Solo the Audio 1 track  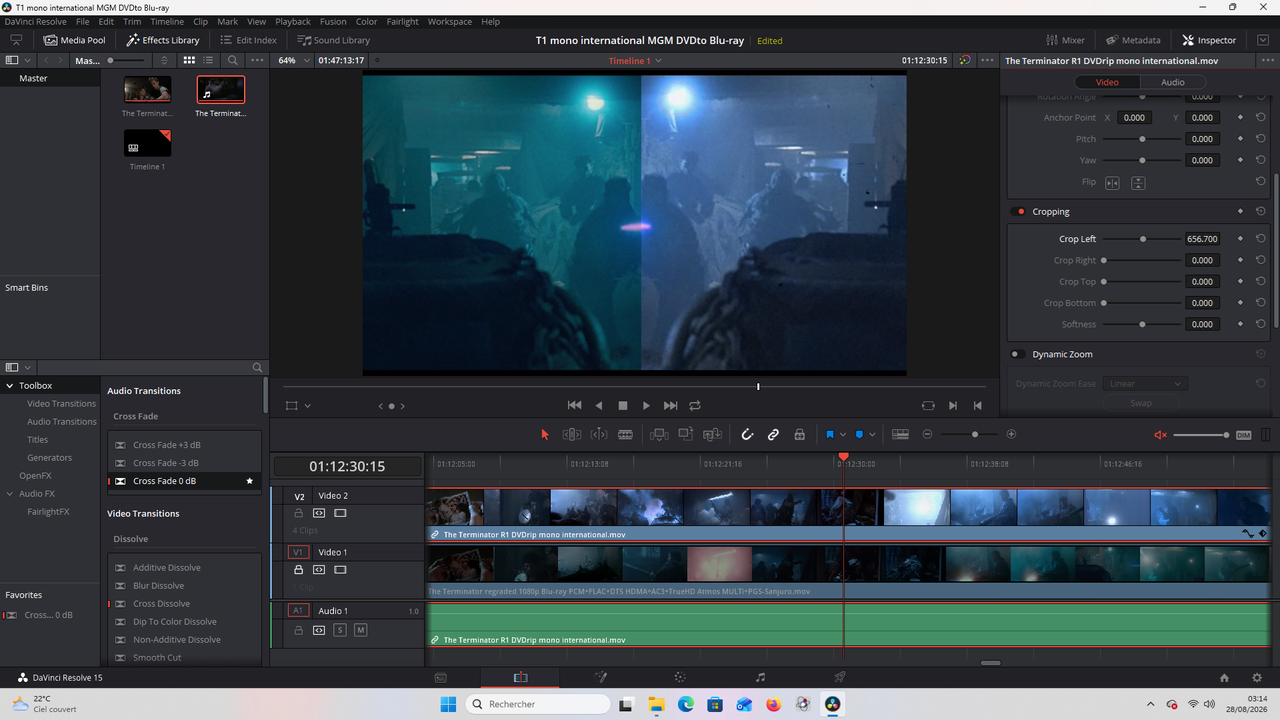[340, 630]
